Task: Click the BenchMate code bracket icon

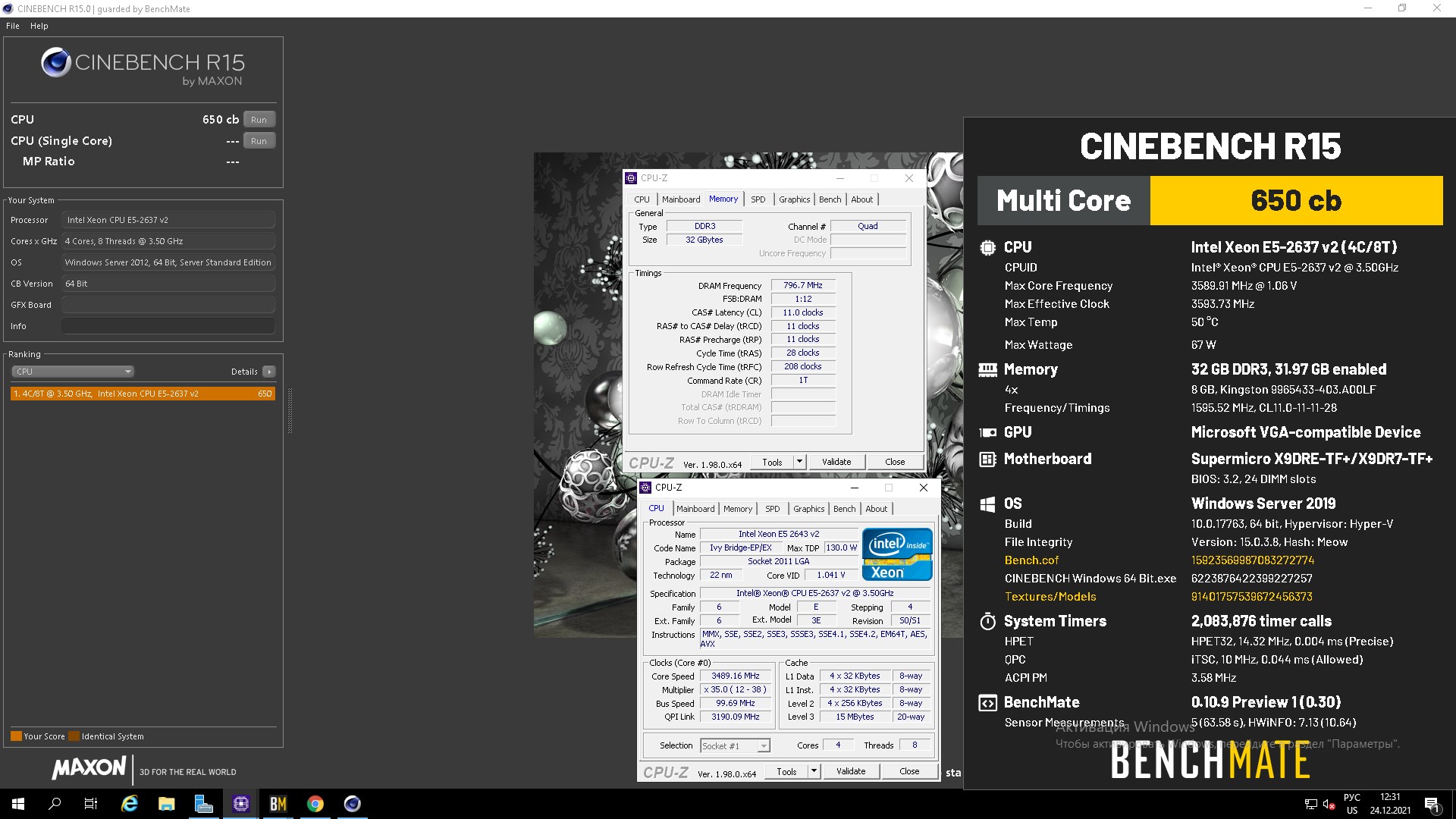Action: point(987,703)
